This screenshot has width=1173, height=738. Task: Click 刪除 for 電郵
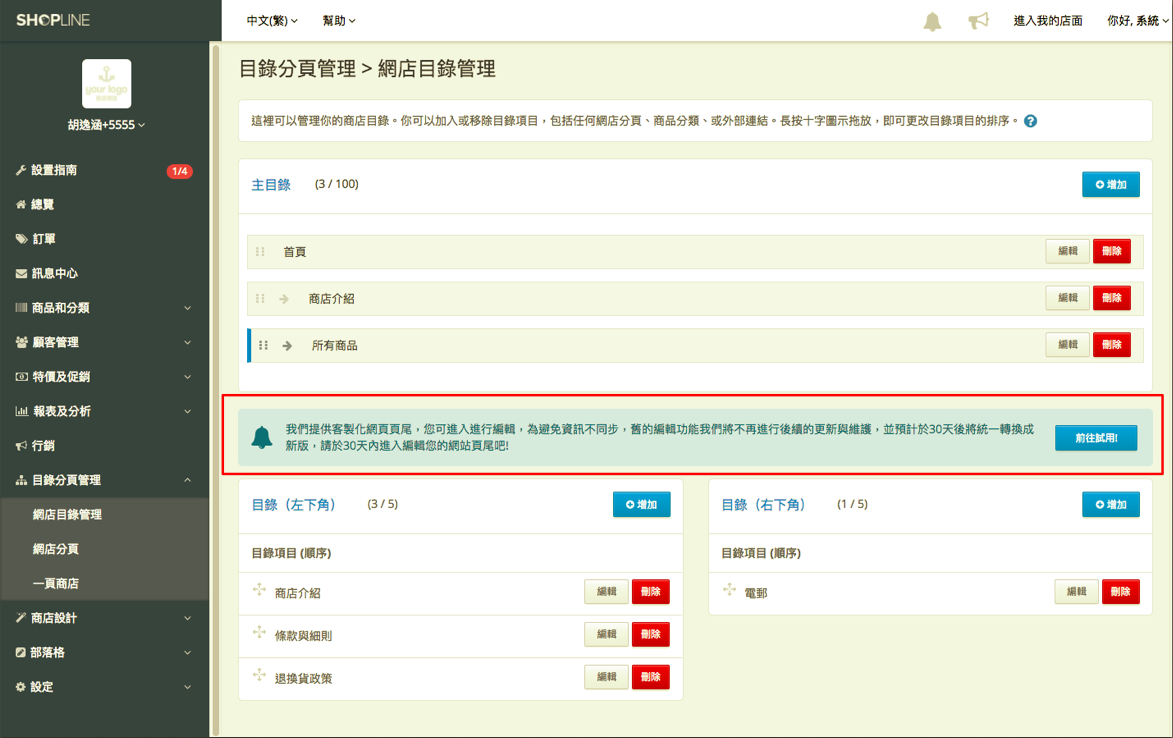[x=1121, y=591]
